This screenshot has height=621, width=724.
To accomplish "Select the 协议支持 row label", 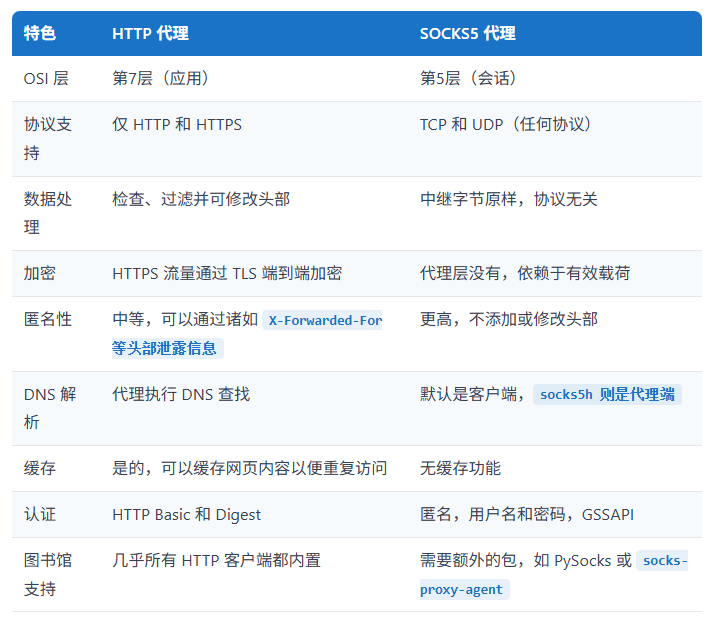I will pos(48,139).
